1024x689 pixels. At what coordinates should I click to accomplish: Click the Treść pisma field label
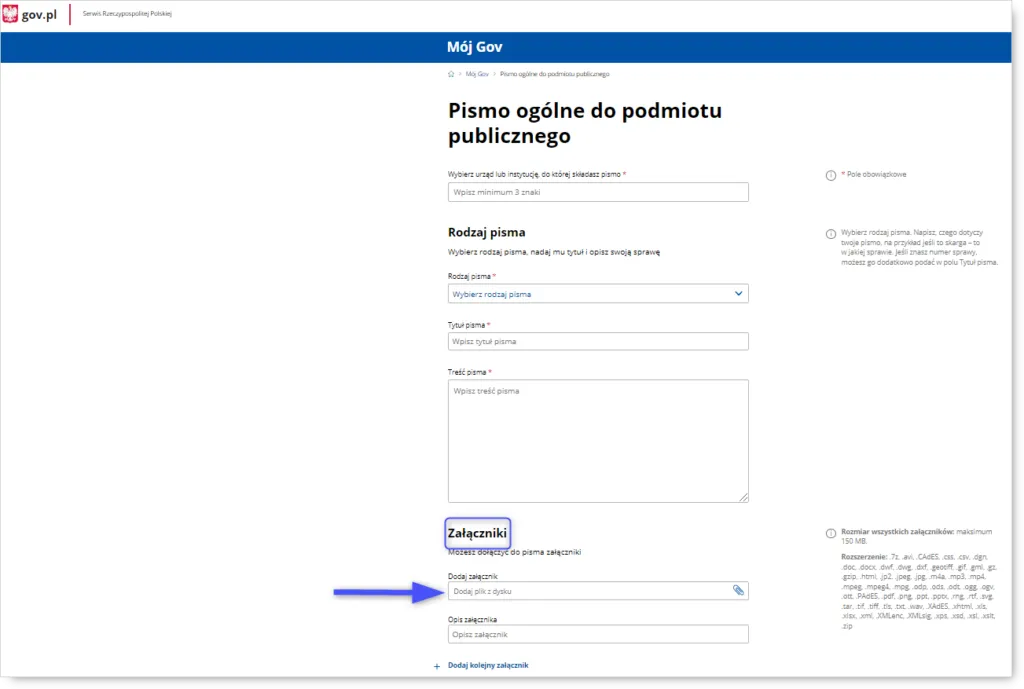pos(470,372)
